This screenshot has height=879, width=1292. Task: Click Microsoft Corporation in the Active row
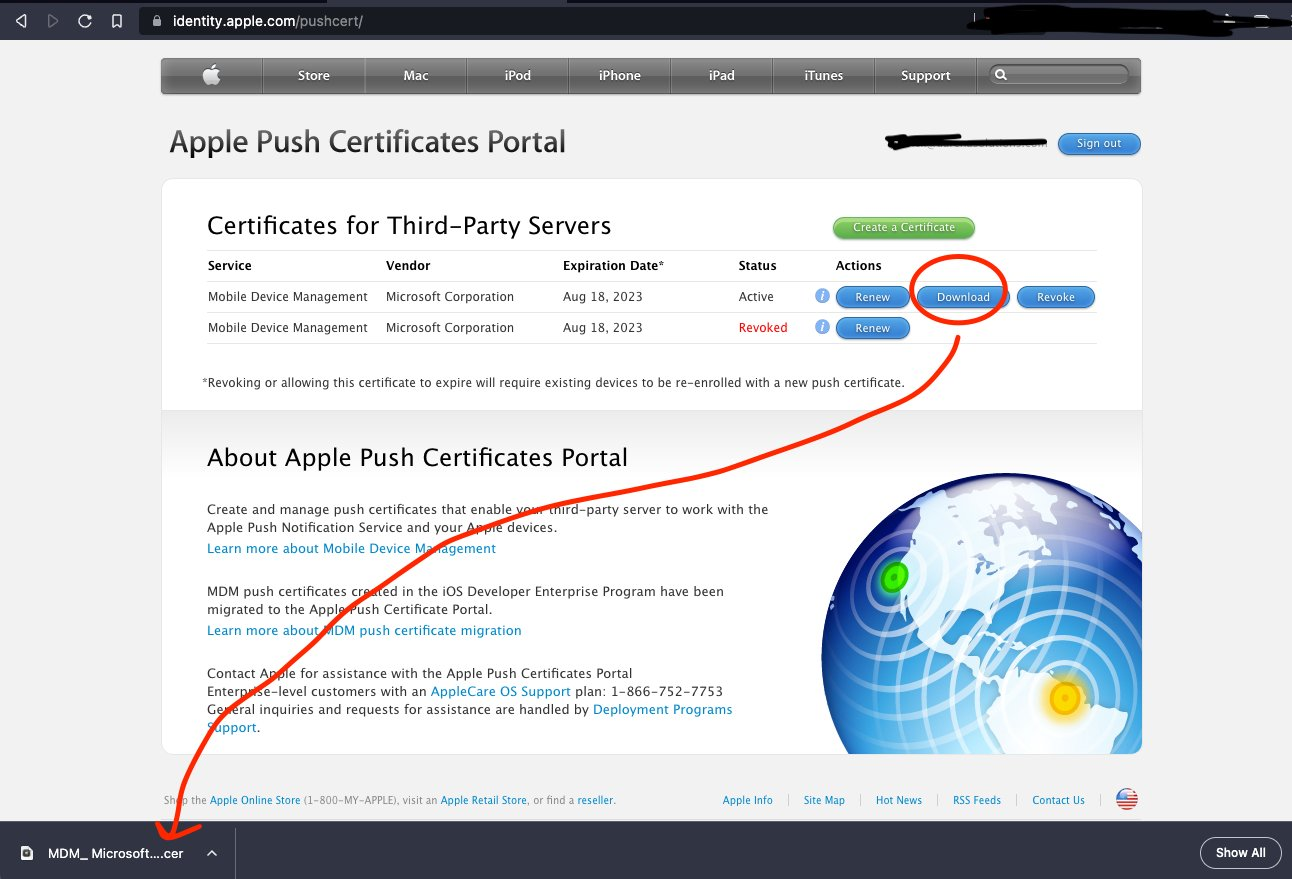pyautogui.click(x=450, y=296)
